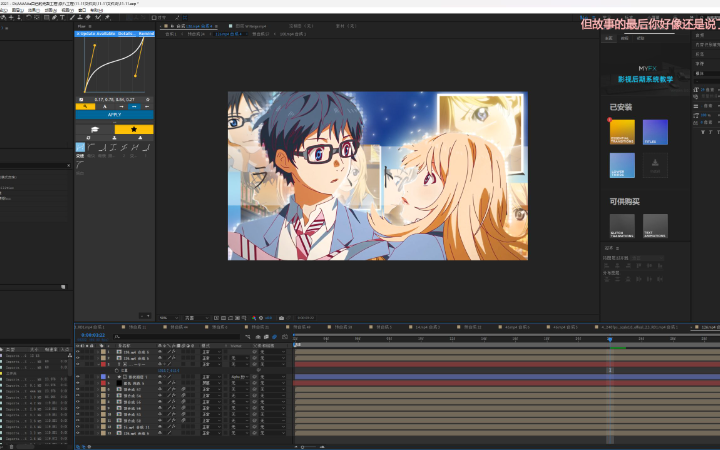Select the Rotation tool in the toolbar
This screenshot has width=720, height=450.
pos(28,17)
